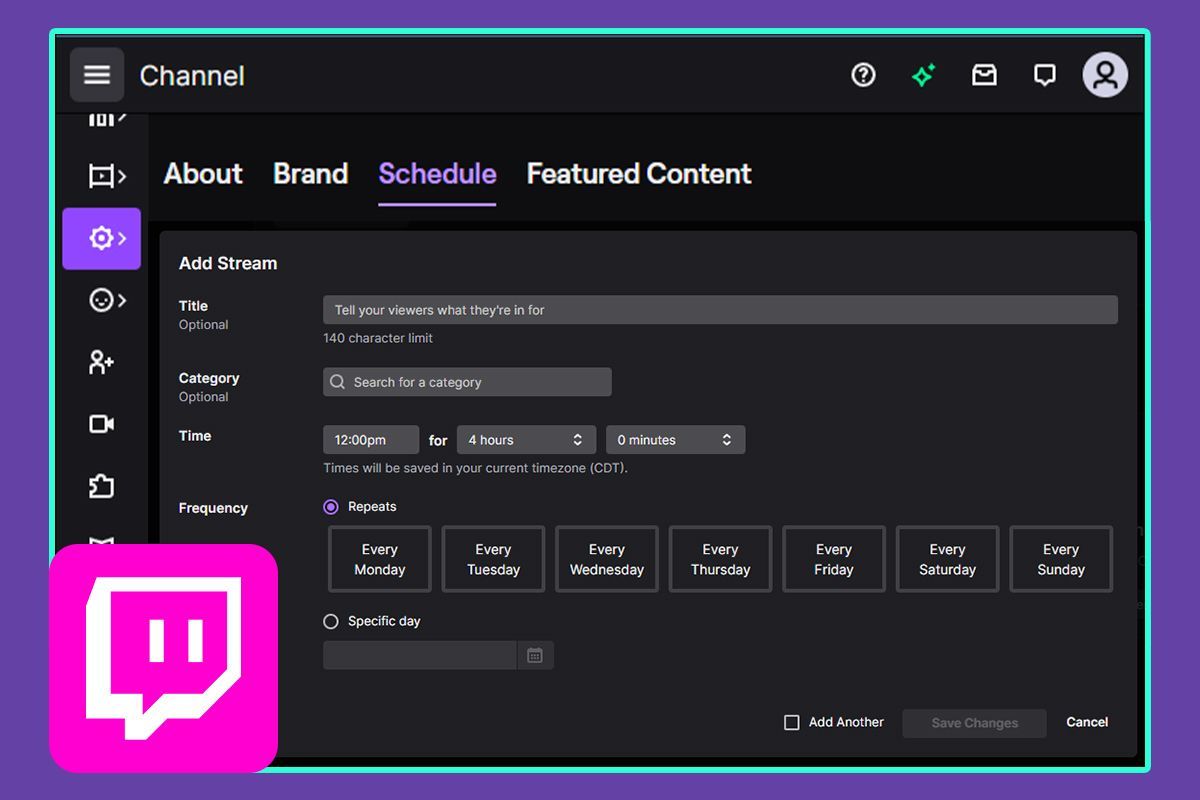Open the 4 hours duration dropdown
The height and width of the screenshot is (800, 1200).
526,440
